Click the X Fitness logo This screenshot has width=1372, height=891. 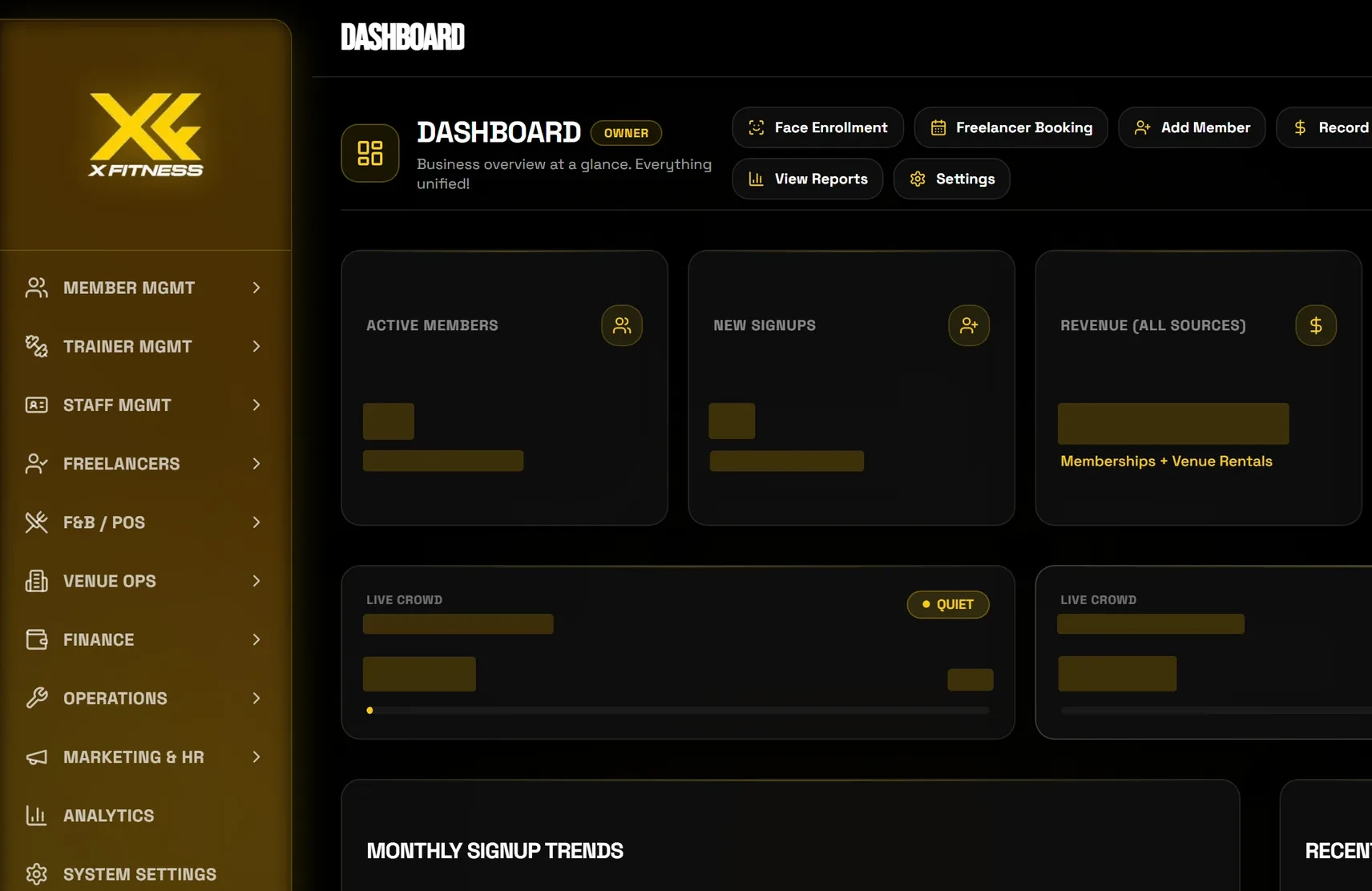click(x=146, y=135)
